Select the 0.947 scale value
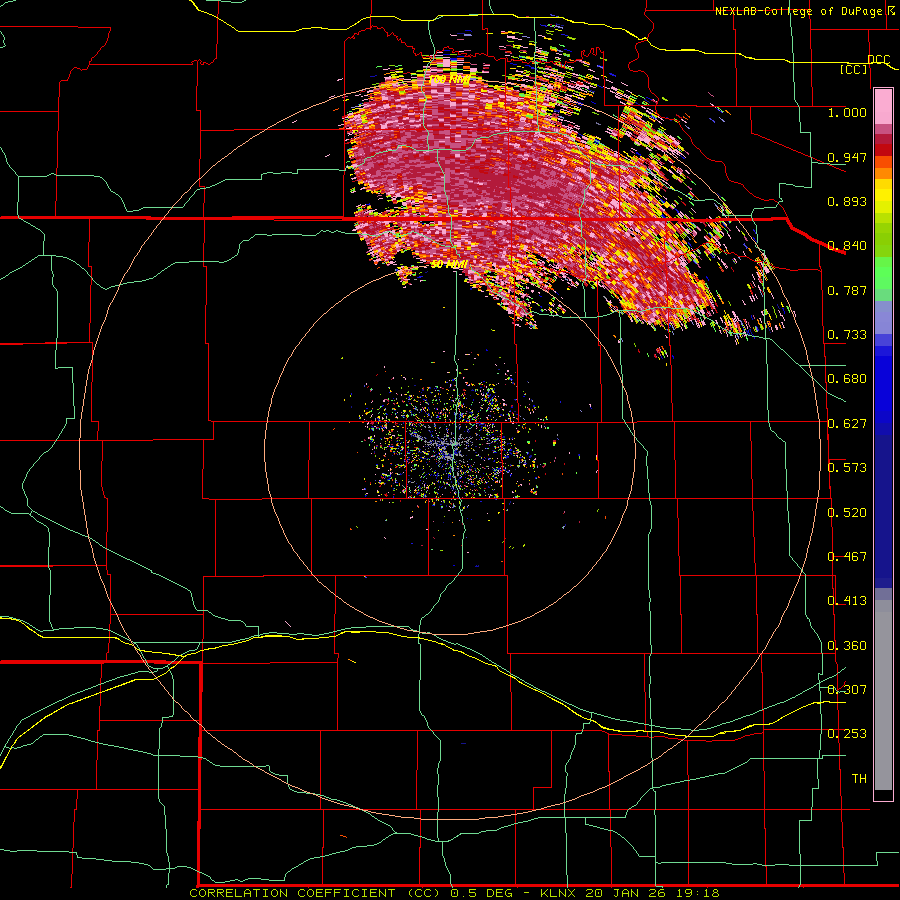Screen dimensions: 900x900 coord(847,157)
